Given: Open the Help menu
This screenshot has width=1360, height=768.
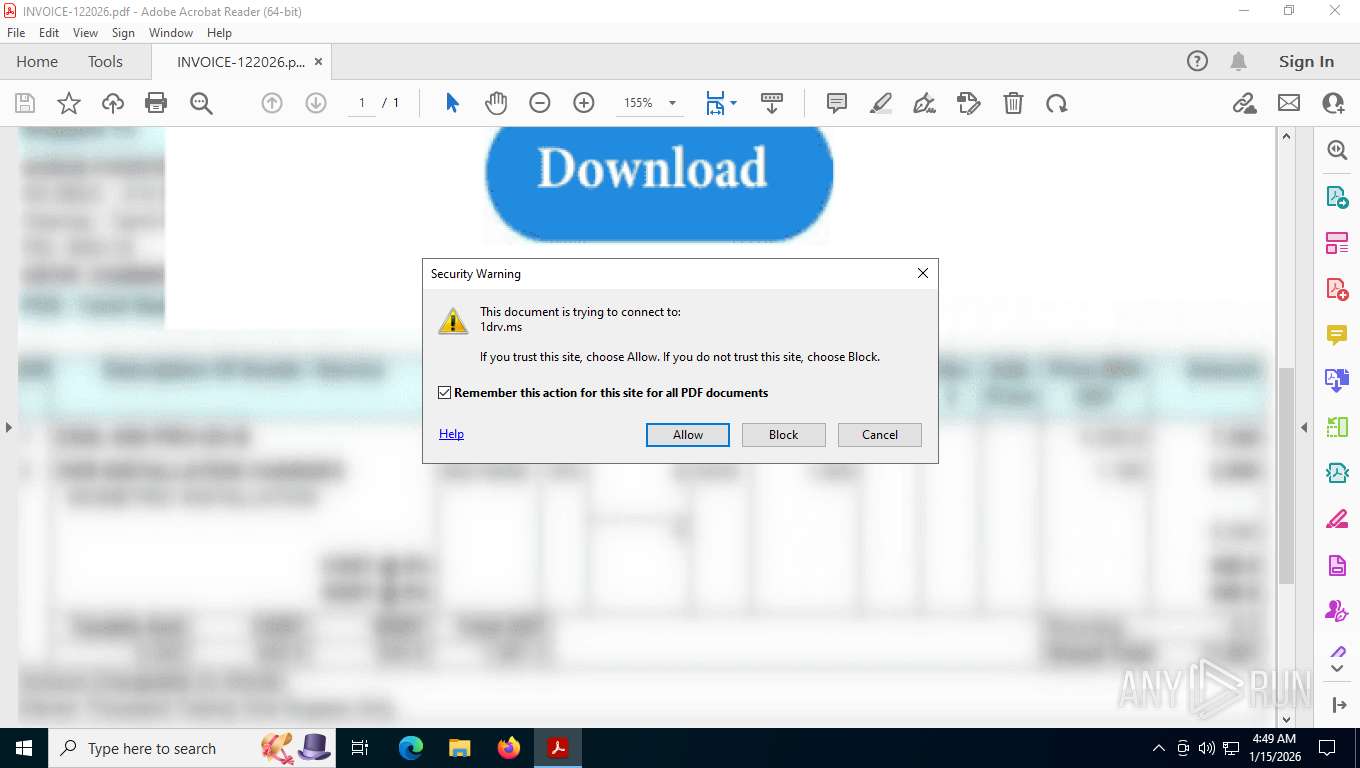Looking at the screenshot, I should (x=219, y=33).
